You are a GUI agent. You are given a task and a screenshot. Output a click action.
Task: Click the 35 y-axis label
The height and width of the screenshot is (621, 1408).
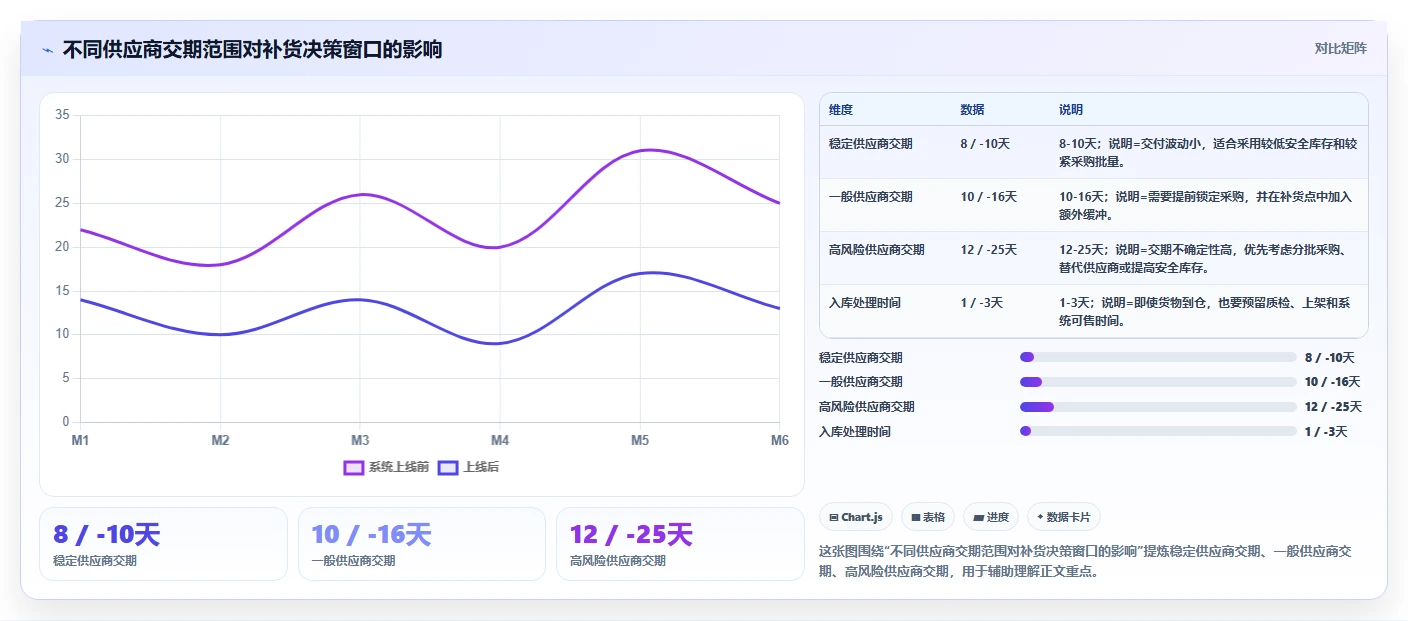coord(62,115)
